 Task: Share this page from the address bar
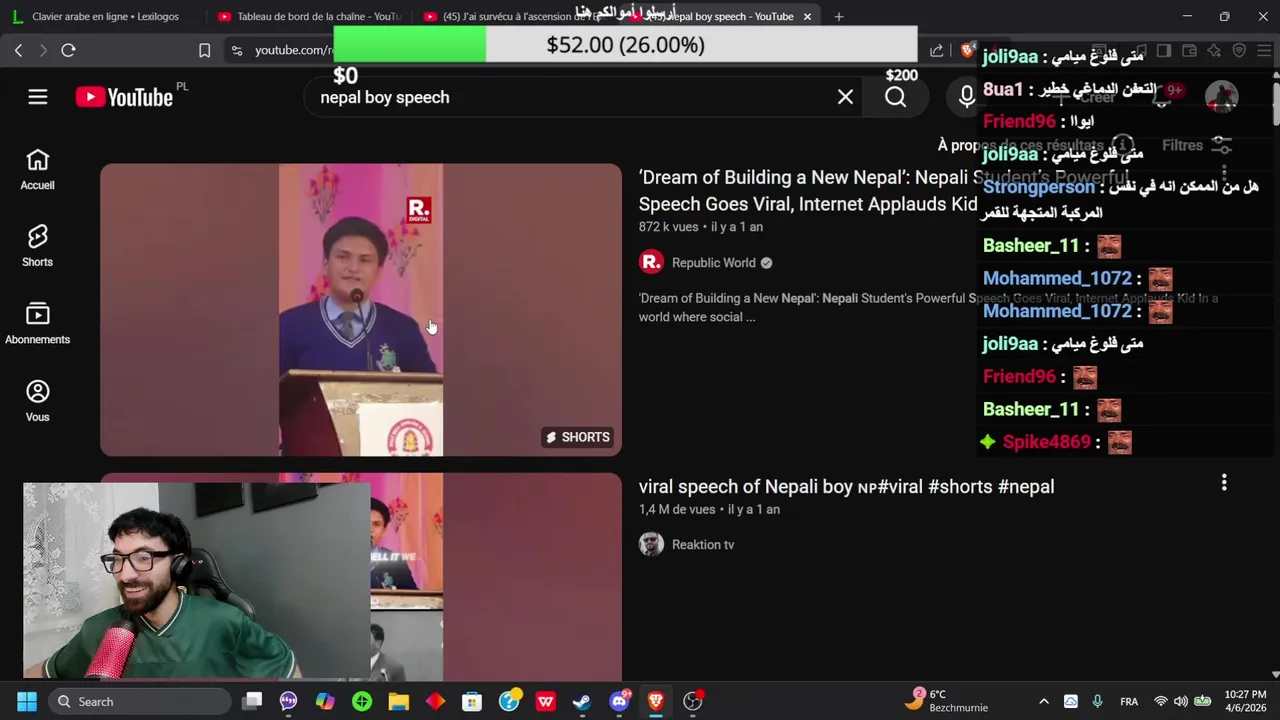click(x=936, y=50)
